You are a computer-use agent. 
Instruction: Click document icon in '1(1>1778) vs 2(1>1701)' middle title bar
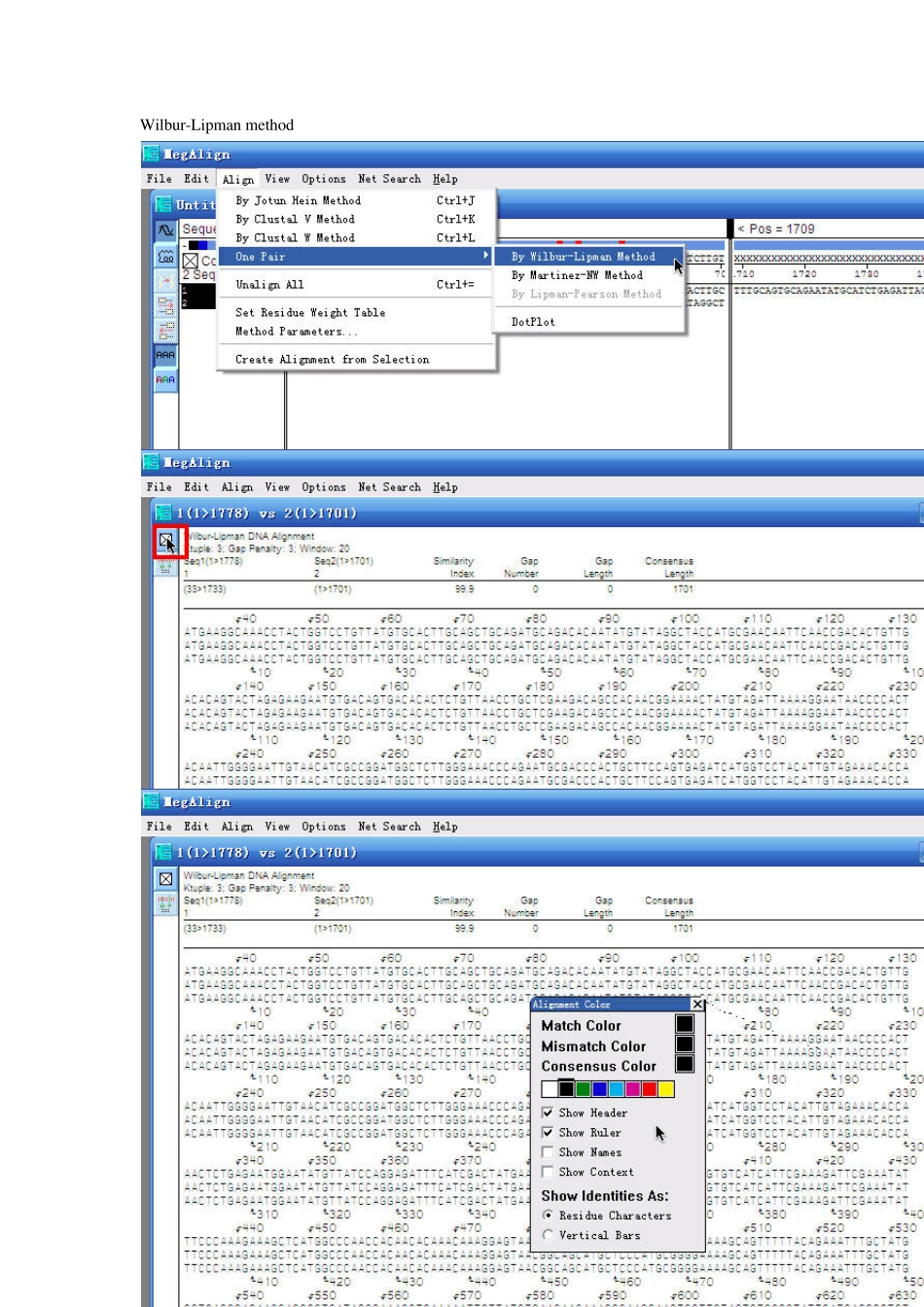[163, 512]
